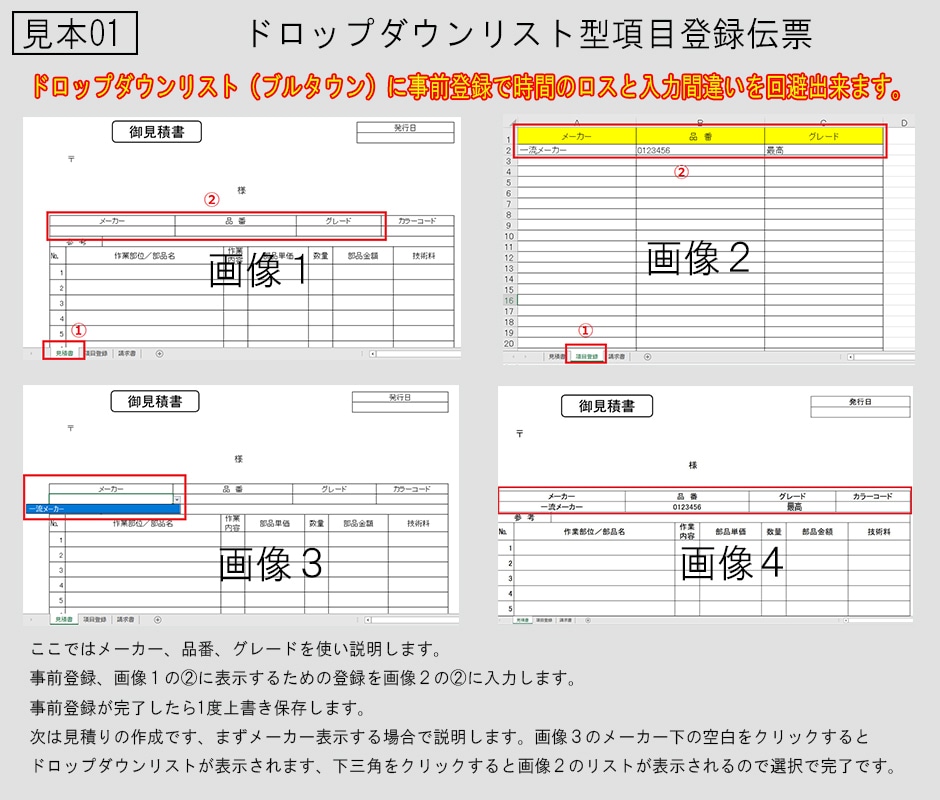This screenshot has height=800, width=940.
Task: Click the 発行日 field in 画像1
Action: tap(405, 133)
